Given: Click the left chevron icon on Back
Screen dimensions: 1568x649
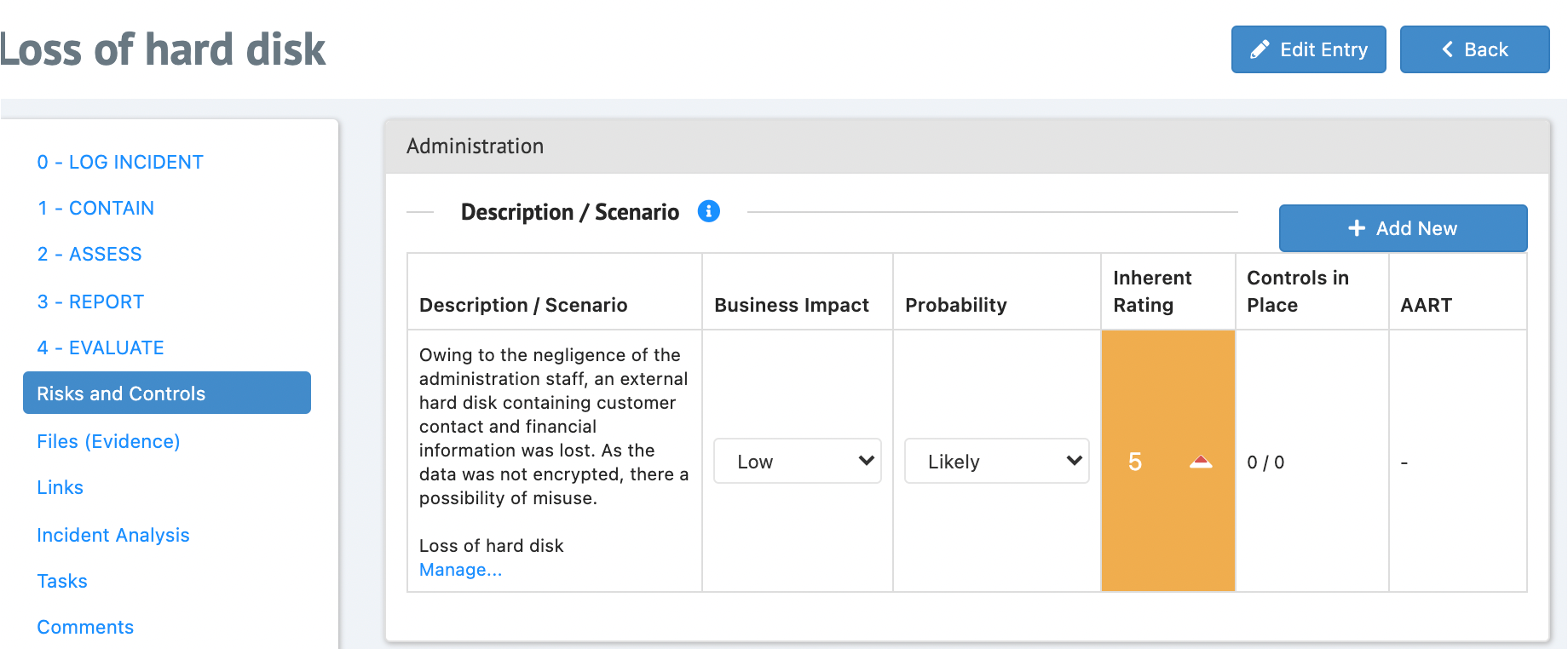Looking at the screenshot, I should click(x=1448, y=49).
